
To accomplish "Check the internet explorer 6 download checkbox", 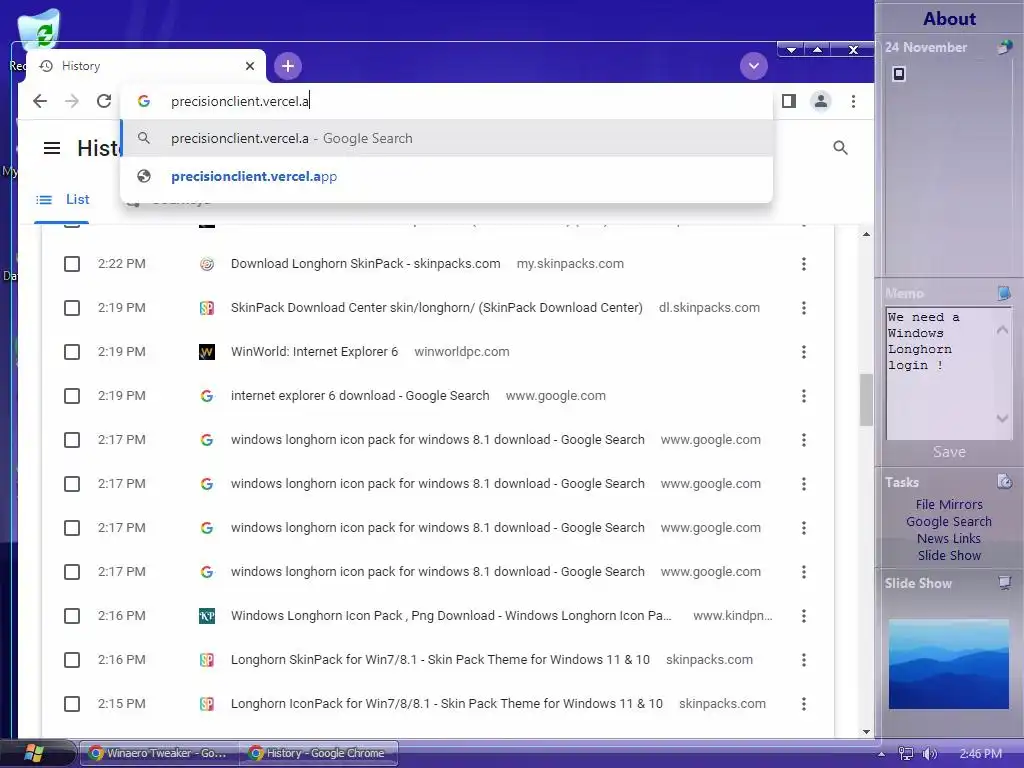I will (x=72, y=396).
